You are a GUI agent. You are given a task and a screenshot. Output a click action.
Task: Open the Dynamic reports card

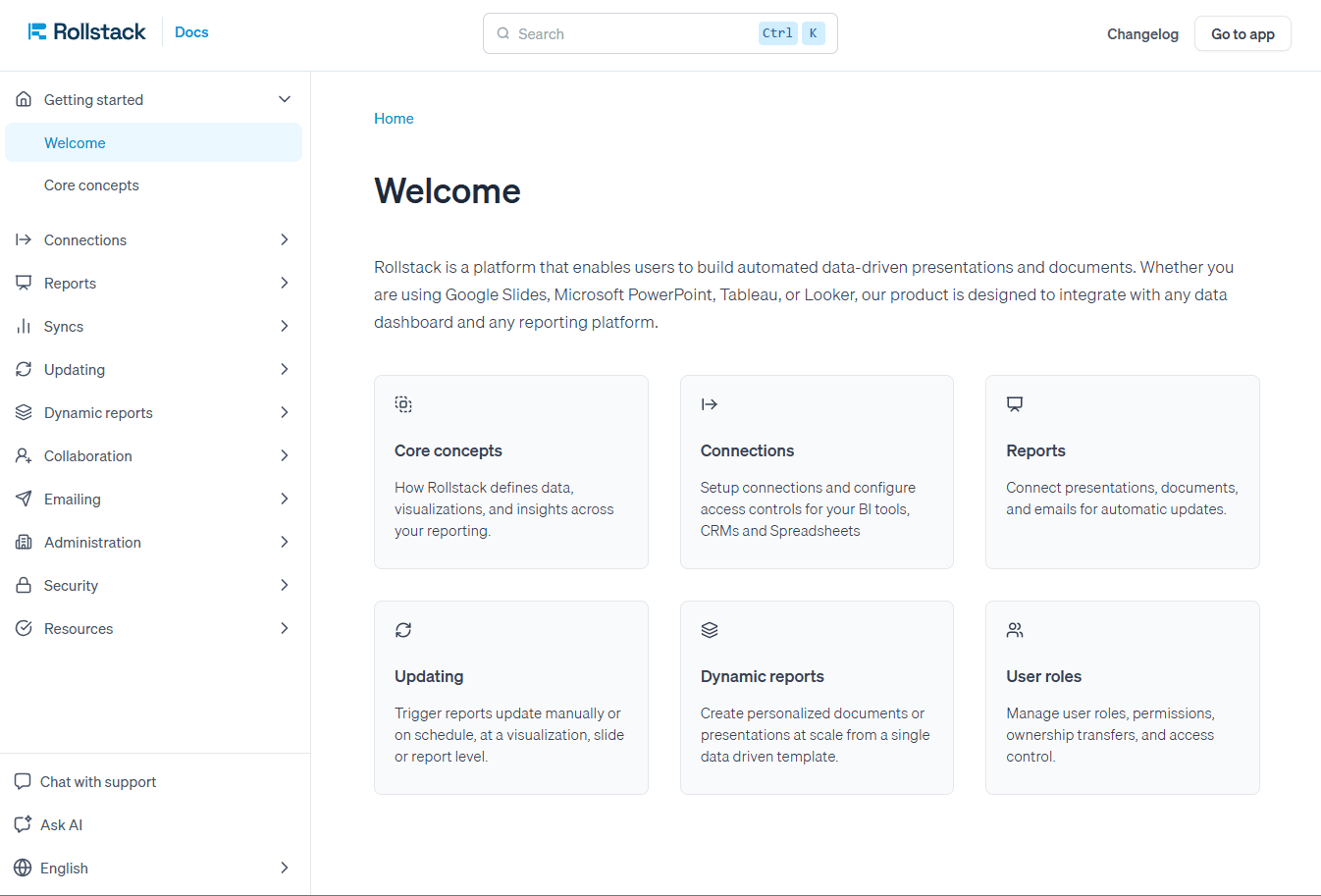coord(817,698)
